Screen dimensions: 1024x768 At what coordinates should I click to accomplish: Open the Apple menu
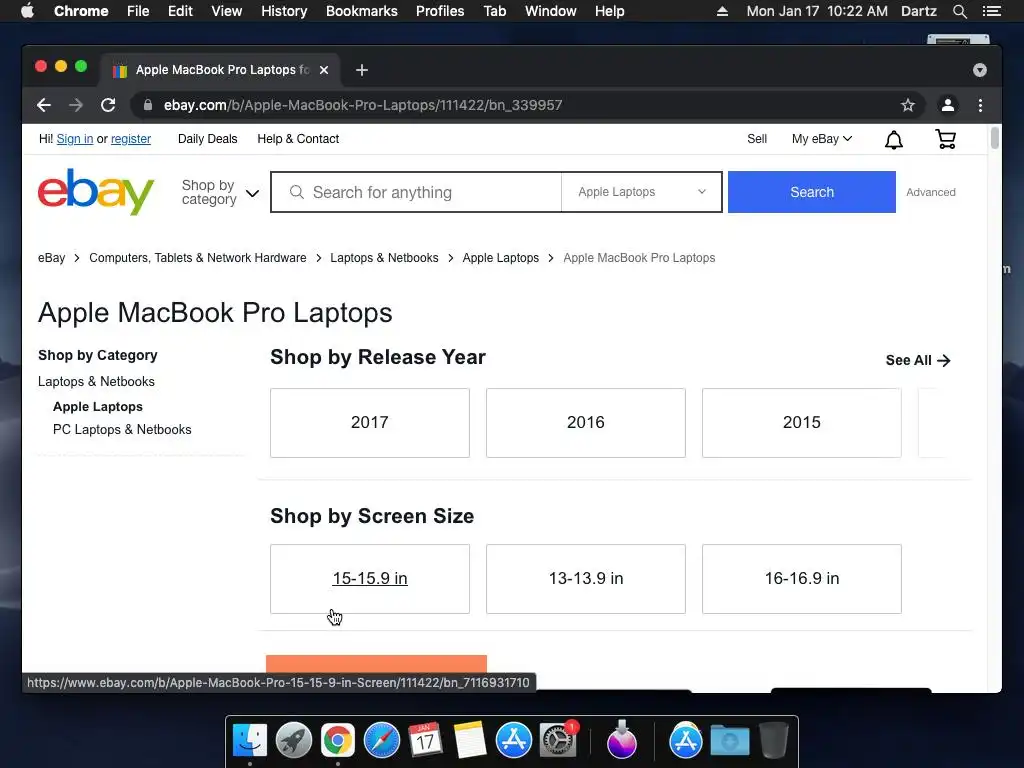(27, 10)
